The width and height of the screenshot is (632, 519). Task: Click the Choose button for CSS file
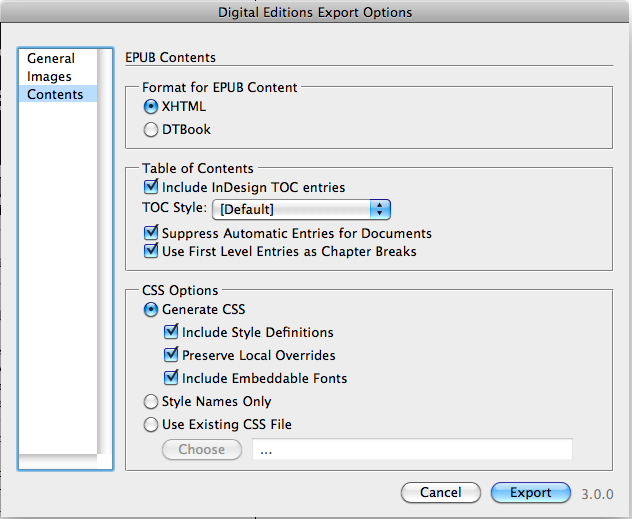click(x=202, y=449)
